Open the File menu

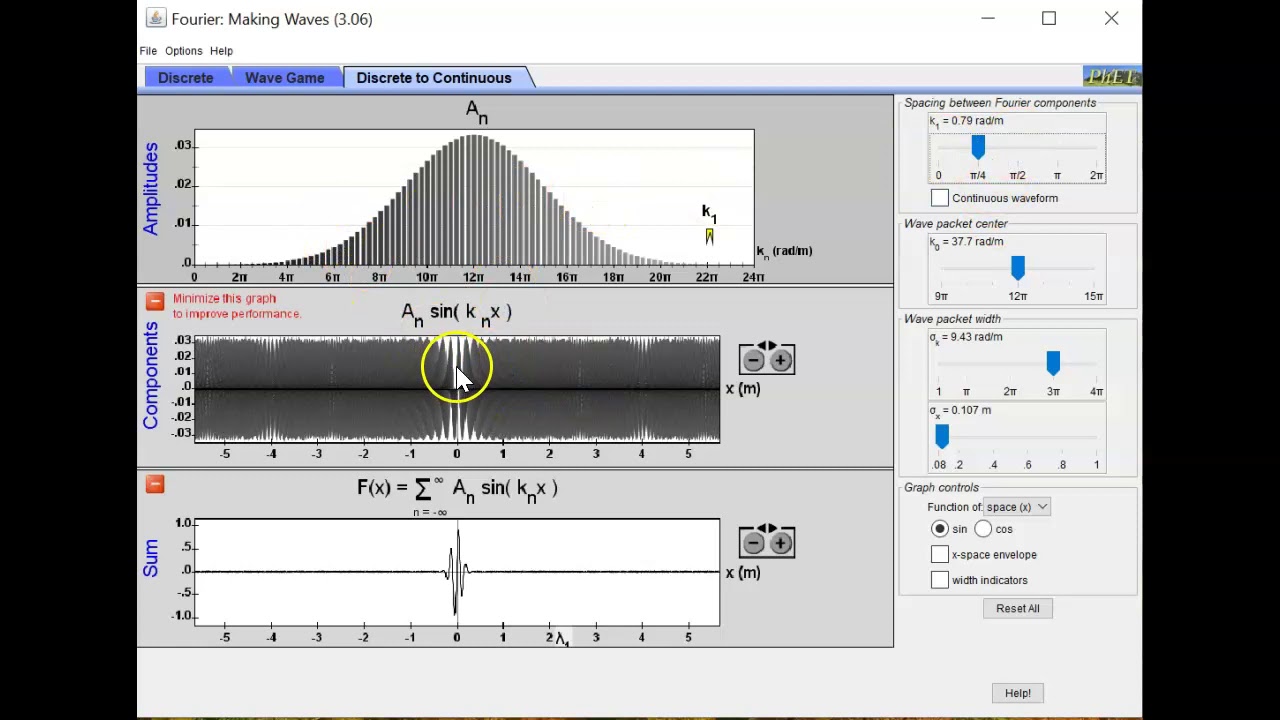[x=148, y=51]
